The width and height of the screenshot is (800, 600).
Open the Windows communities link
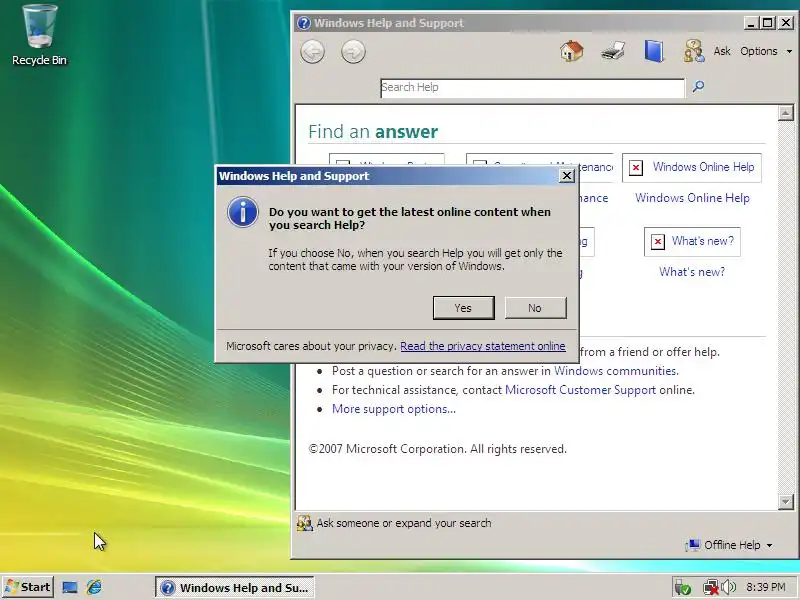pyautogui.click(x=616, y=371)
